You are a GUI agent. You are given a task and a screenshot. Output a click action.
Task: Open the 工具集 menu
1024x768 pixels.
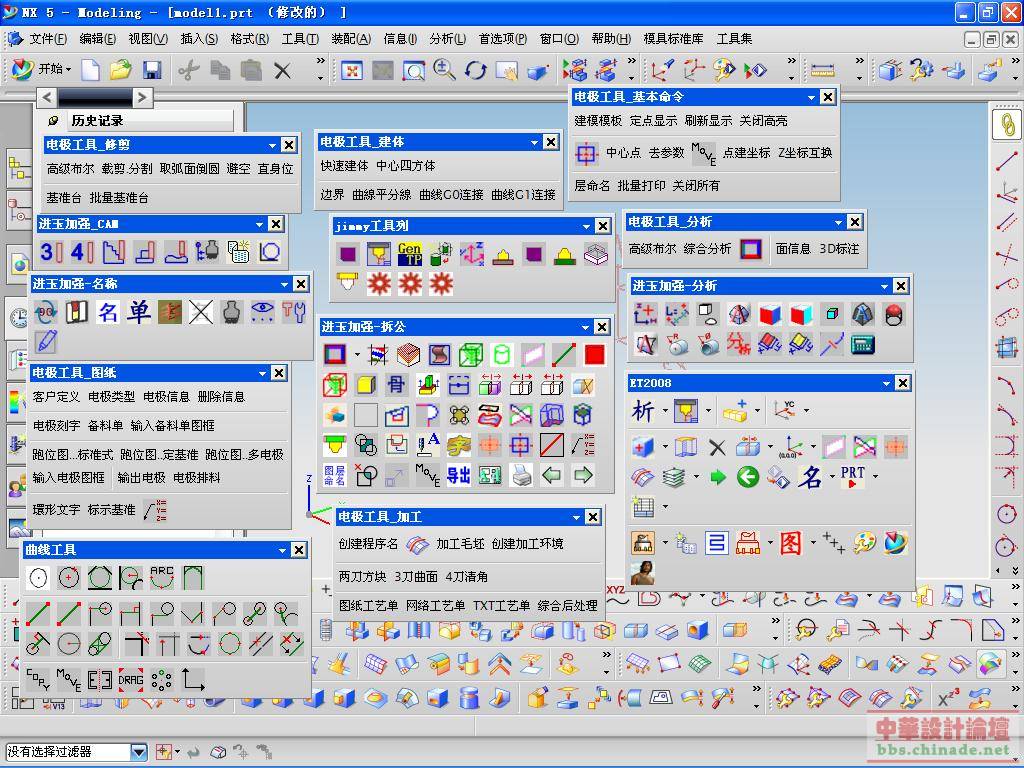pos(734,39)
